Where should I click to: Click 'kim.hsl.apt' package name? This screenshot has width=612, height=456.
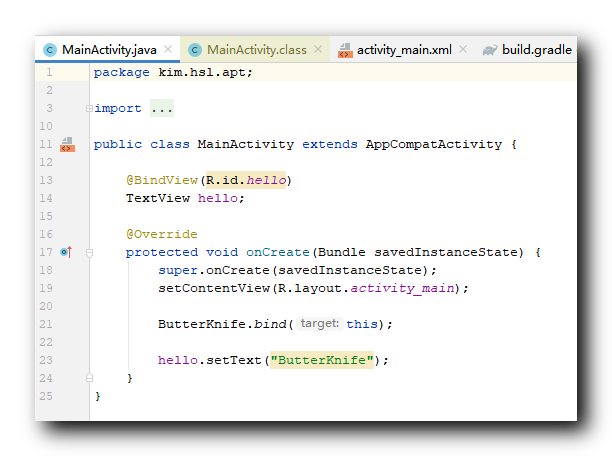coord(201,72)
